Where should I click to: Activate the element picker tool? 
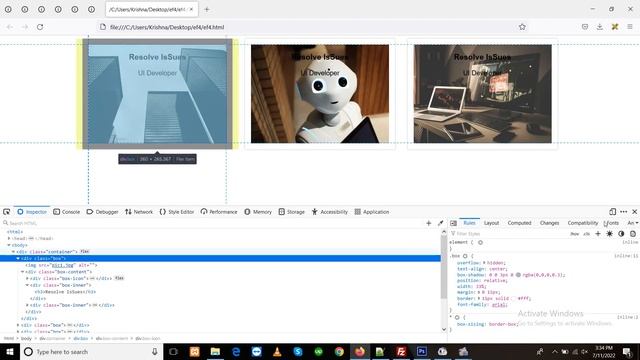point(7,211)
